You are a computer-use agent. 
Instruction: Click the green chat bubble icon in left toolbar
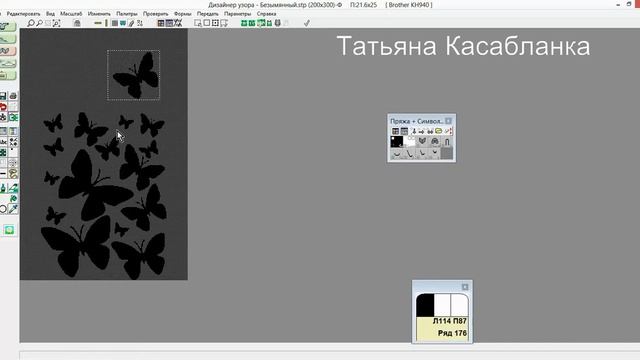(9, 230)
